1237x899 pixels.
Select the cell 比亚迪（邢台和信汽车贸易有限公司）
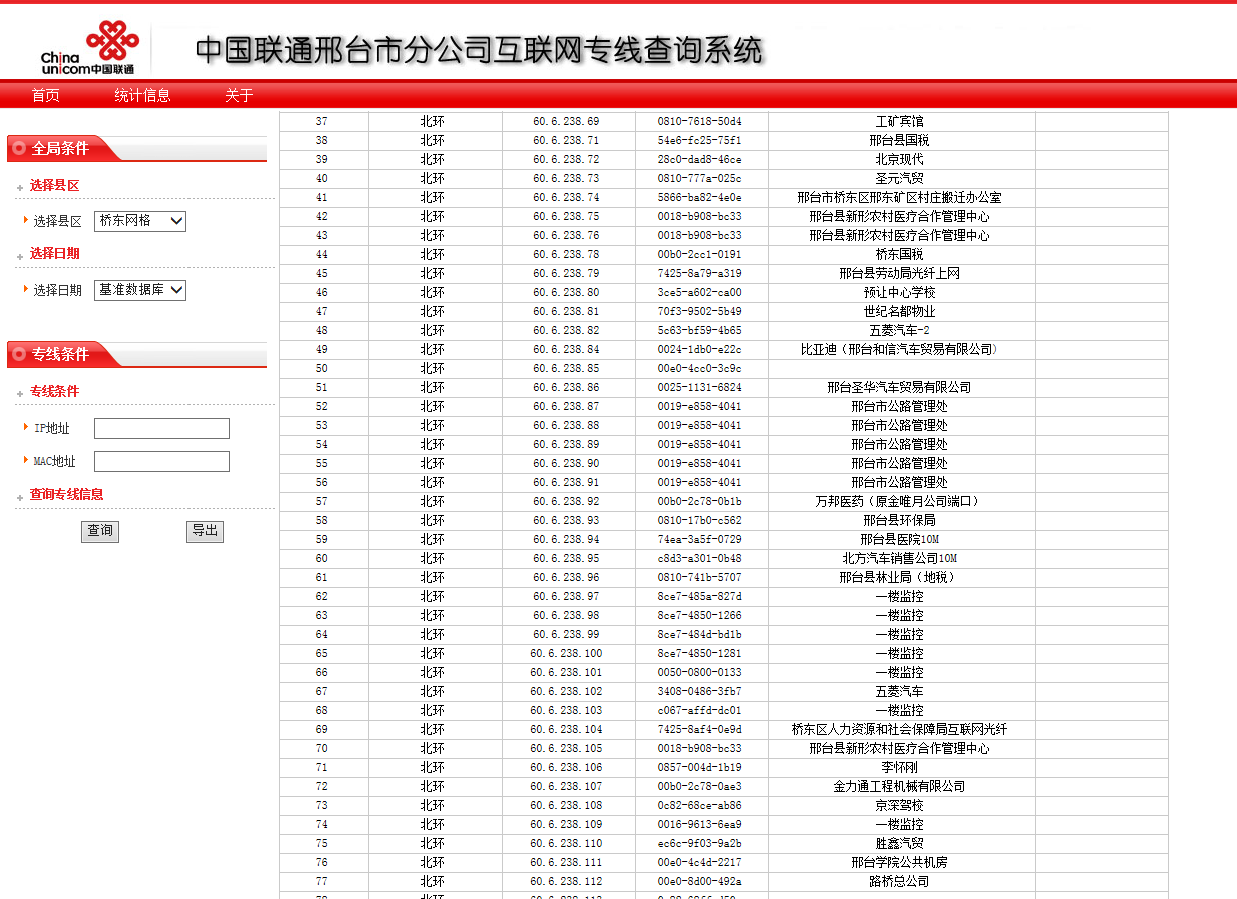901,349
